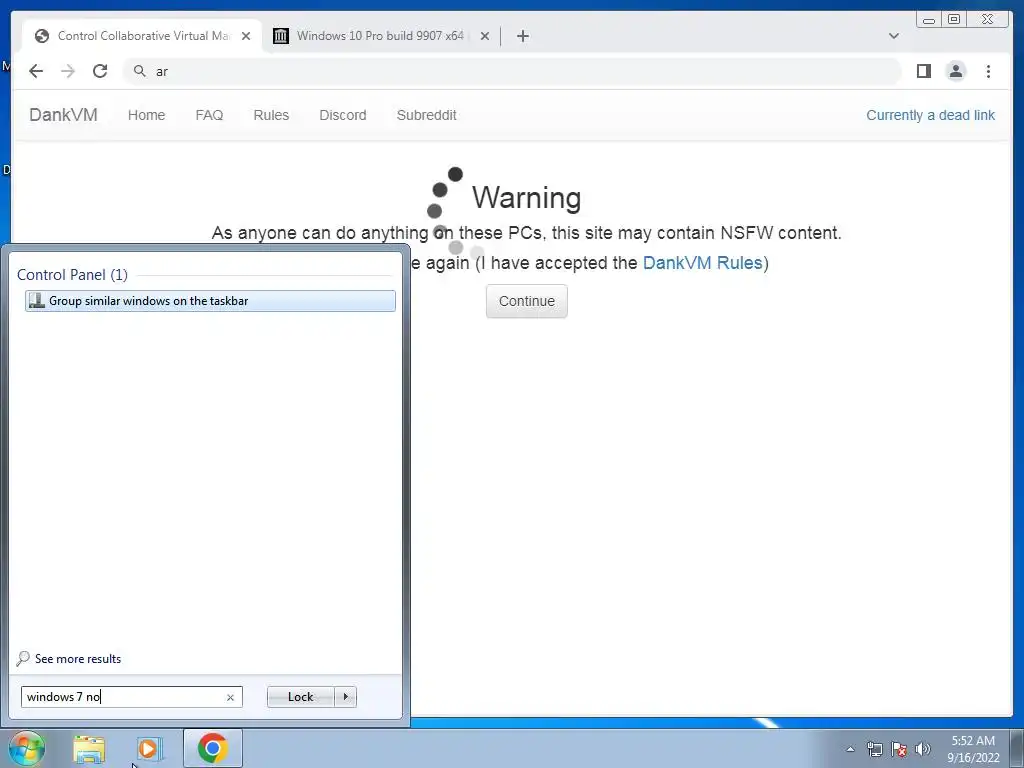
Task: Select 'Group similar windows on the taskbar' result
Action: 210,301
